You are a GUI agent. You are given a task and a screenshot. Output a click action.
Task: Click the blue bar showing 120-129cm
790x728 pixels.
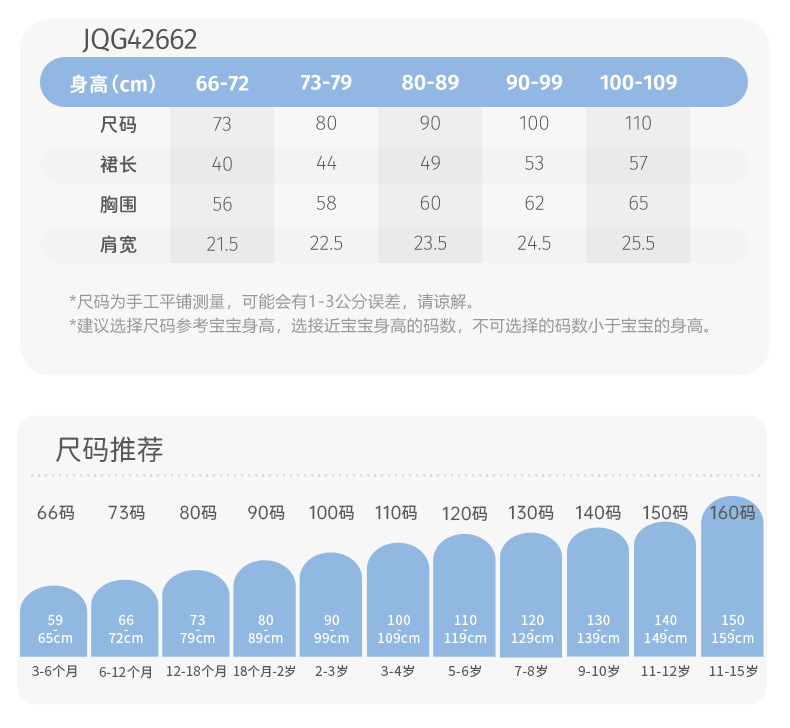(x=531, y=595)
